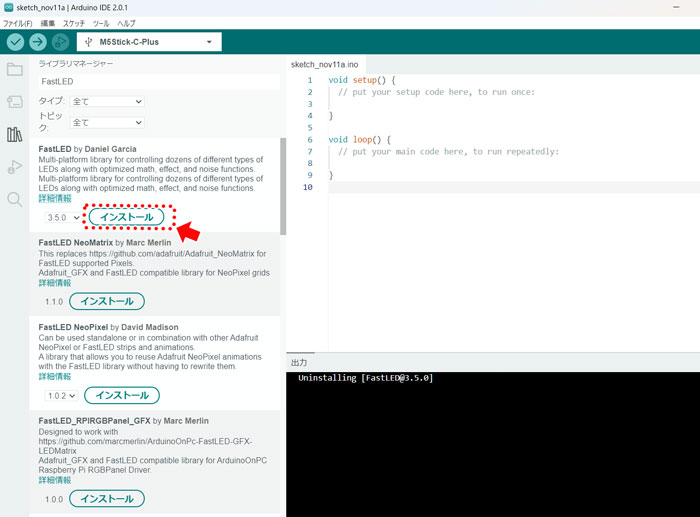Viewport: 700px width, 517px height.
Task: Click the 'void loop() {' code line
Action: [359, 140]
